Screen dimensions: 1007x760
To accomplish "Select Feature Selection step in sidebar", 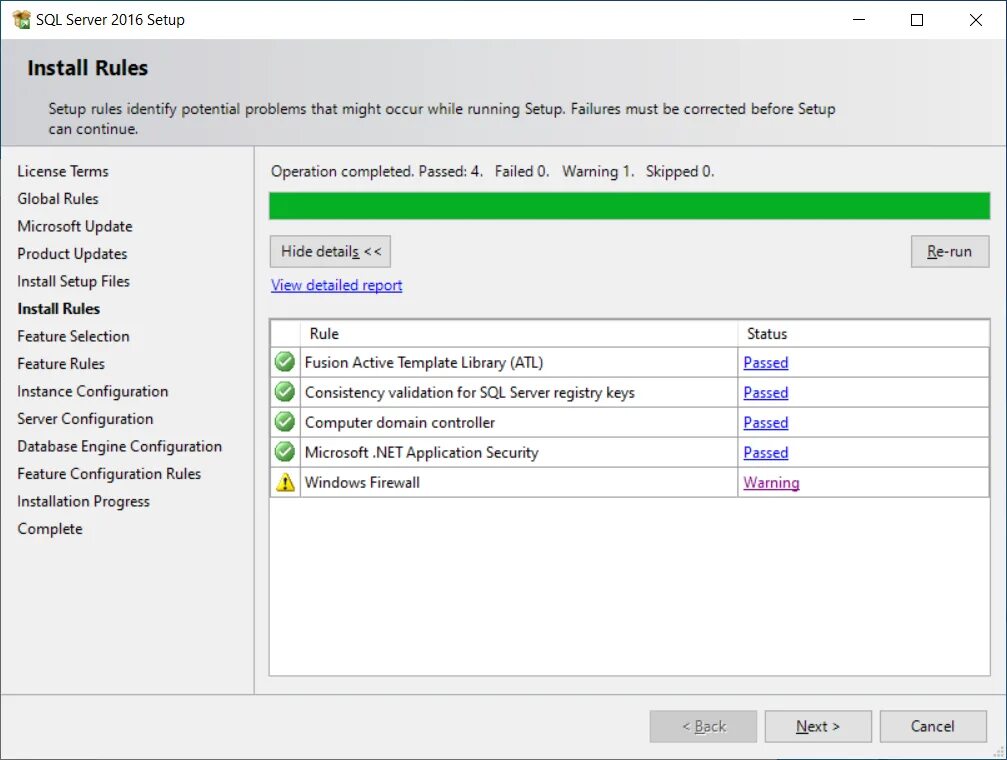I will pos(73,337).
